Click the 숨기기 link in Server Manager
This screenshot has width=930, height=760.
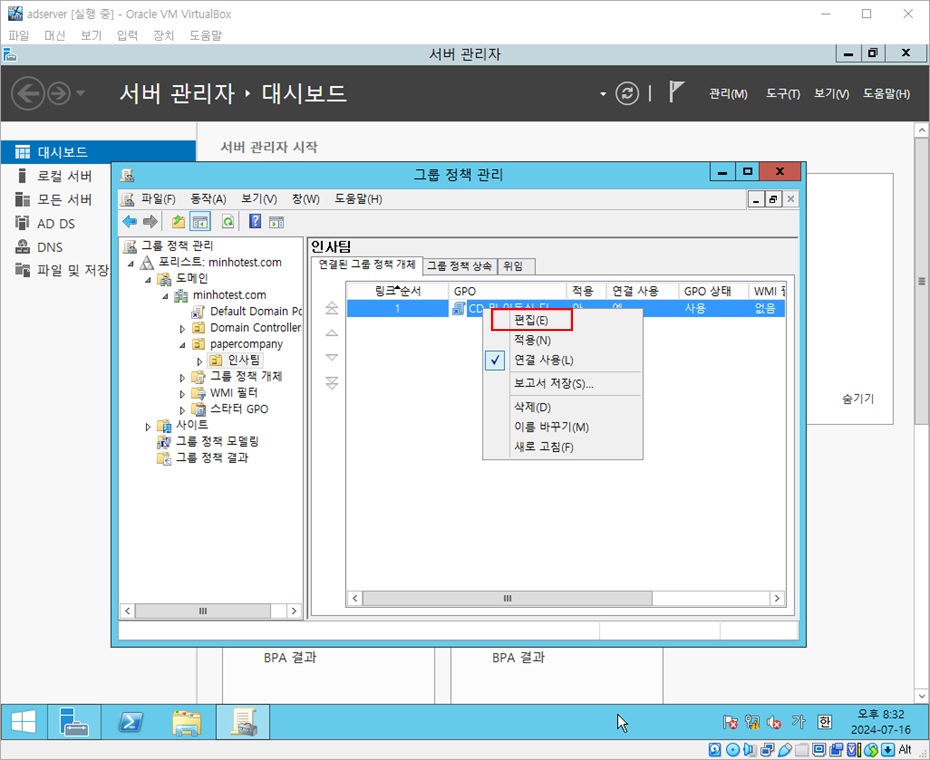tap(858, 399)
